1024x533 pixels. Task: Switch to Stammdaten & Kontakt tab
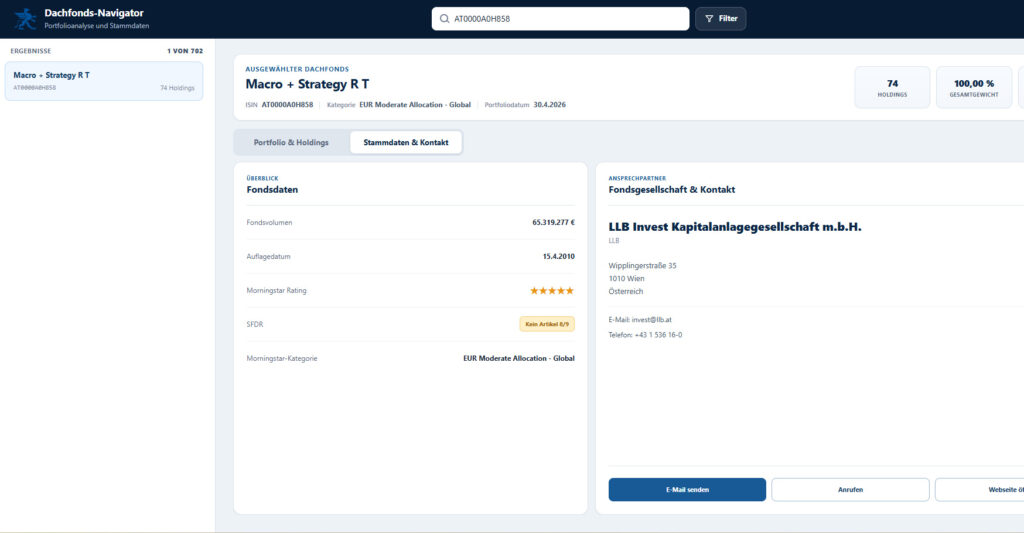406,142
